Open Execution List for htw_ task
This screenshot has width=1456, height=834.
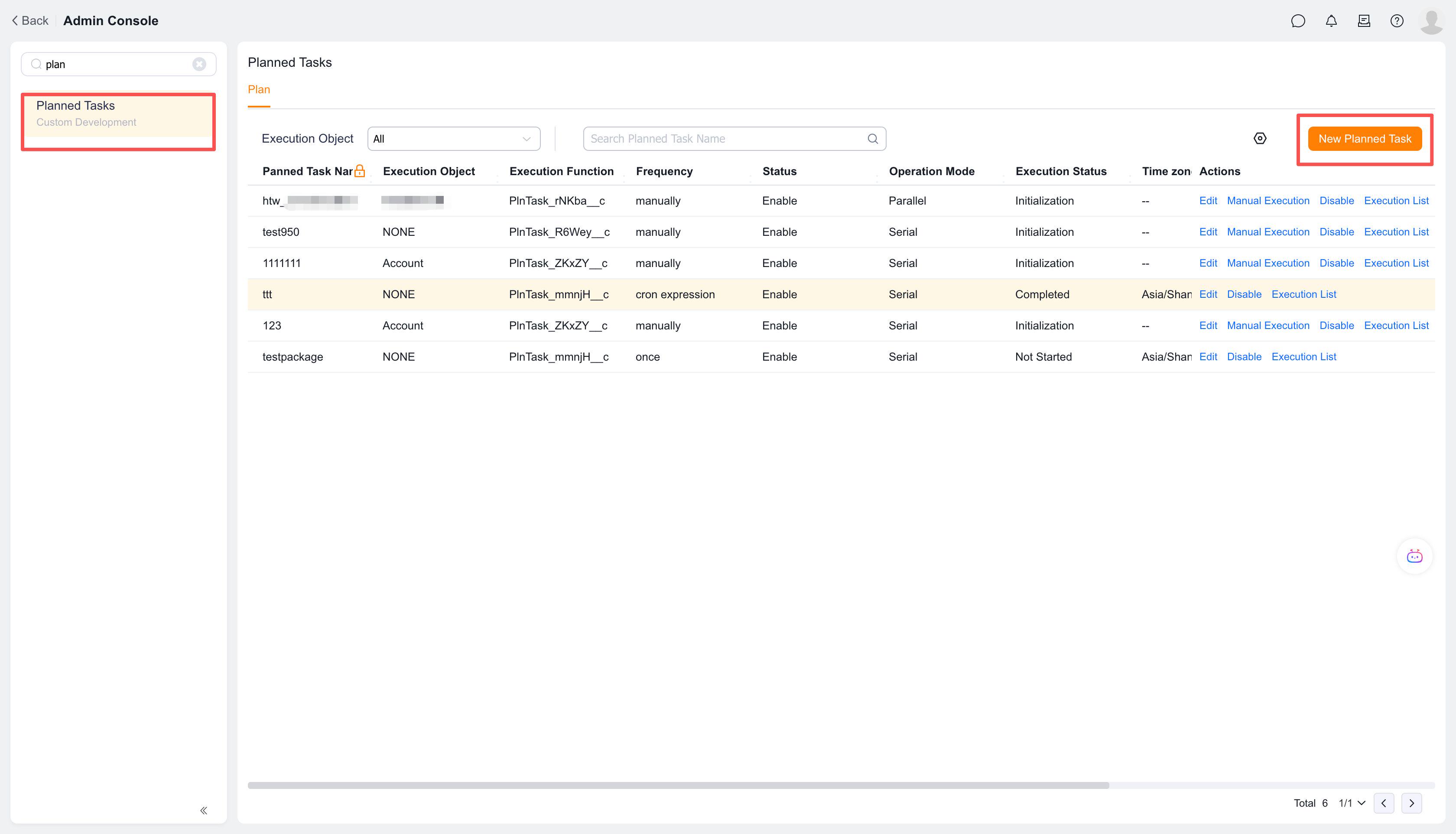tap(1397, 200)
